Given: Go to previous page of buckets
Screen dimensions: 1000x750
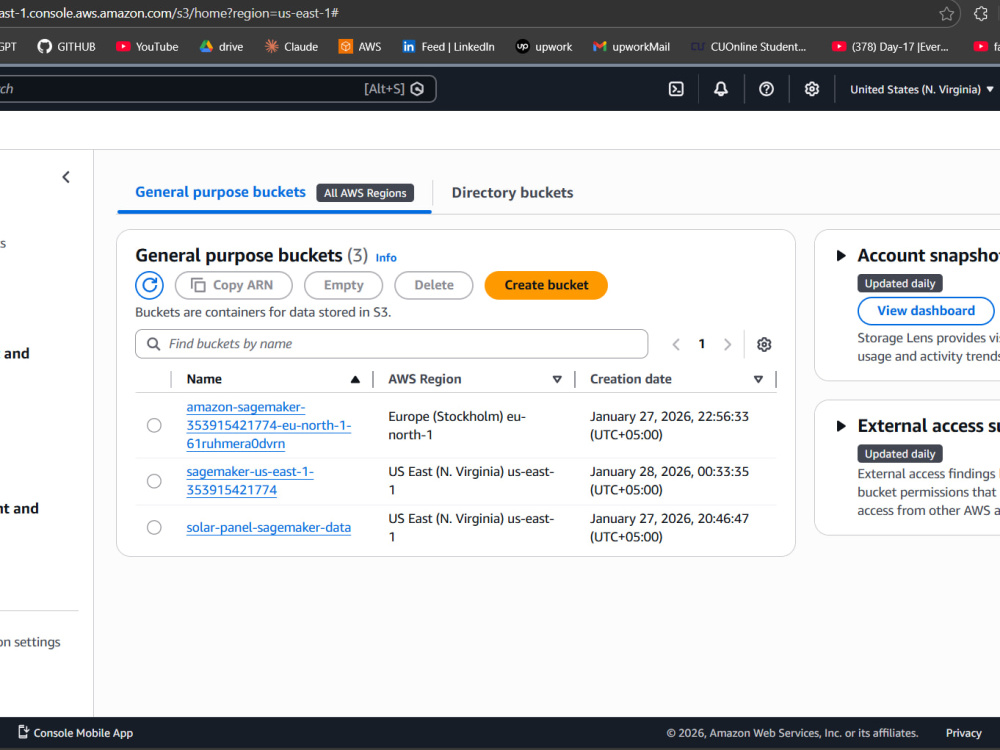Looking at the screenshot, I should pos(676,344).
